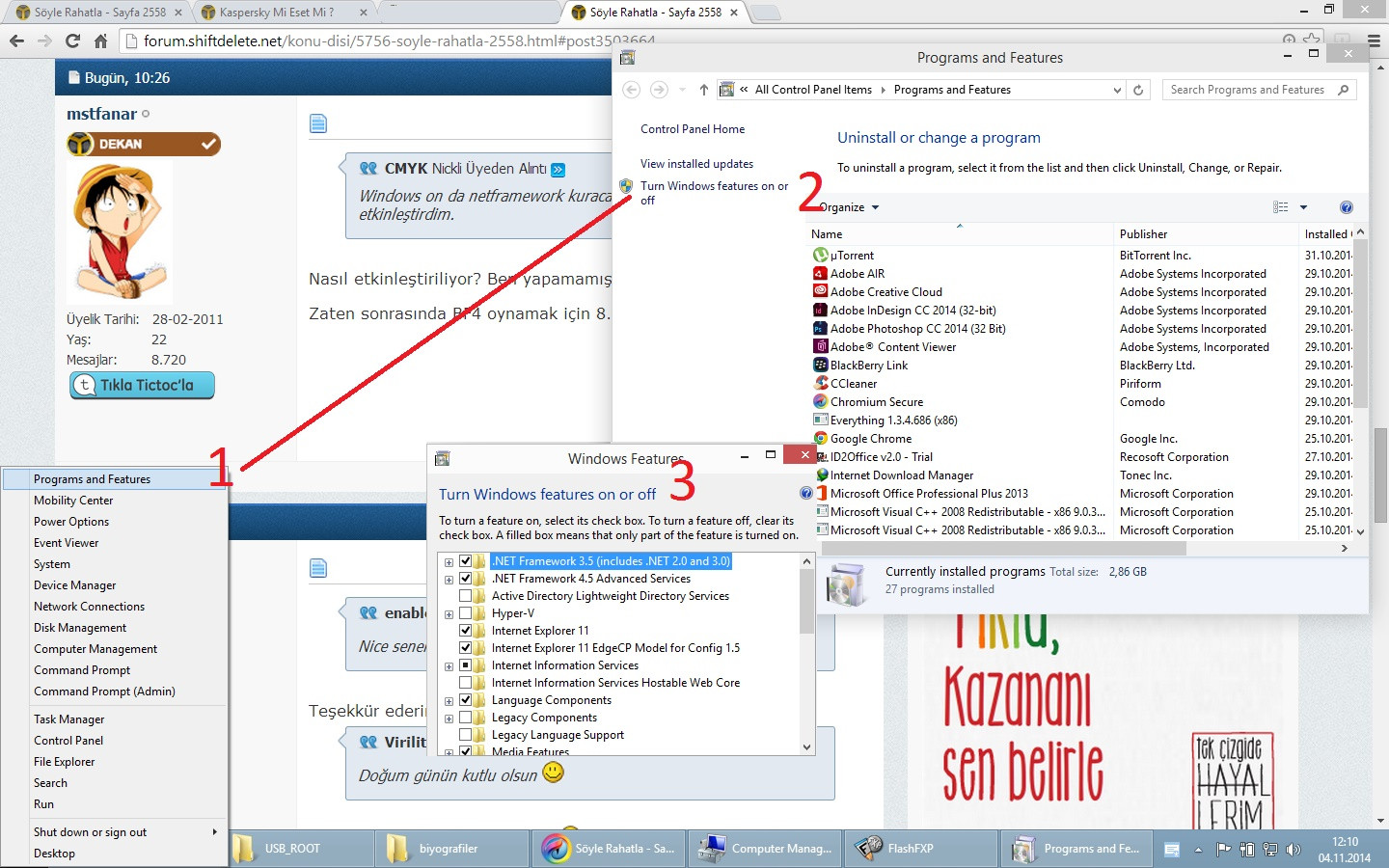Screen dimensions: 1389x868
Task: Open the Organize dropdown menu
Action: tap(849, 207)
